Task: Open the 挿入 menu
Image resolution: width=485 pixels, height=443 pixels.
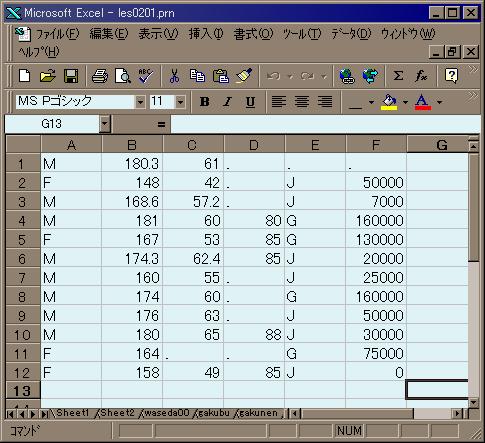Action: click(x=206, y=34)
